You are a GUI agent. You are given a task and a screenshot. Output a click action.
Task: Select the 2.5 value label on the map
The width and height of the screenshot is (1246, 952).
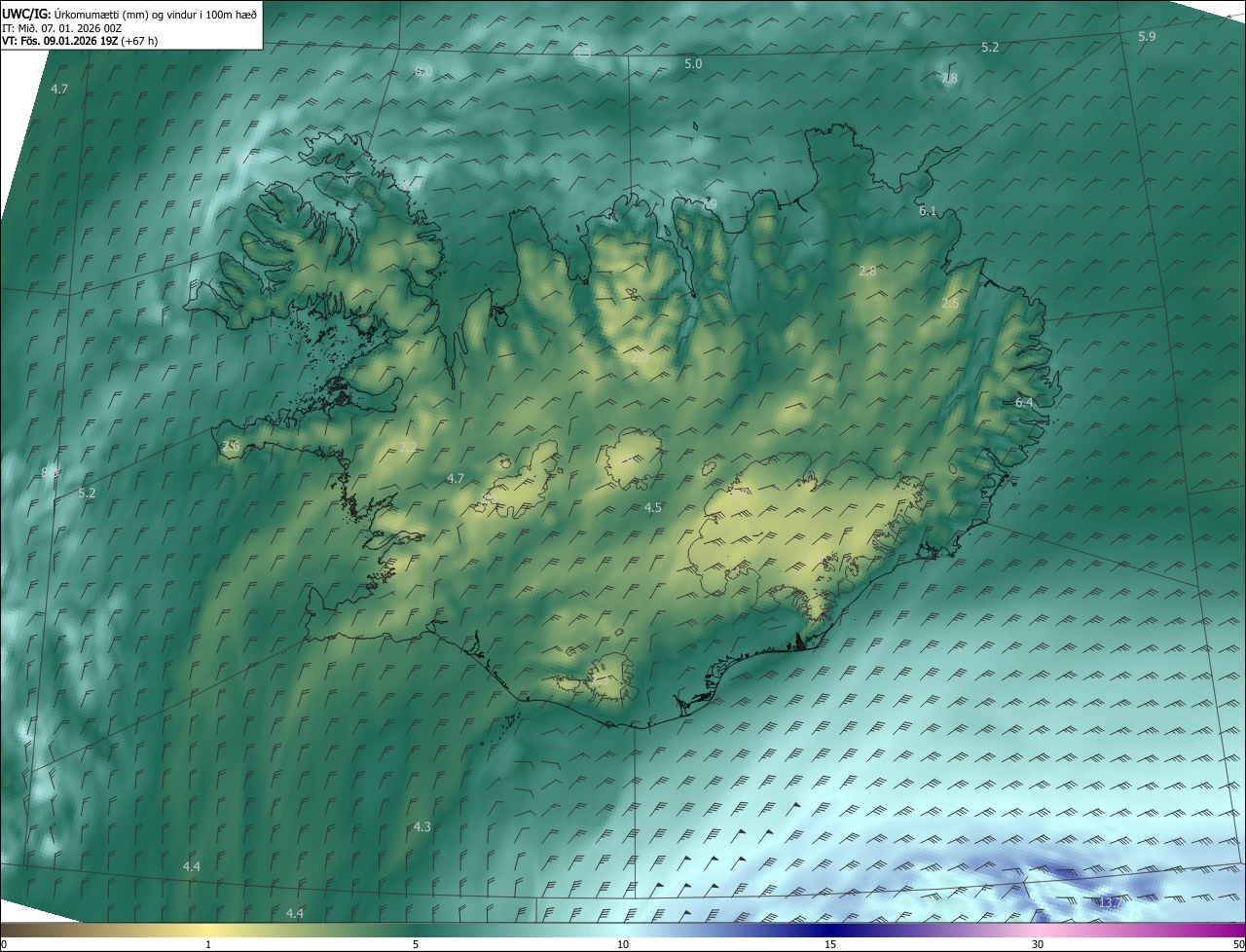point(950,303)
